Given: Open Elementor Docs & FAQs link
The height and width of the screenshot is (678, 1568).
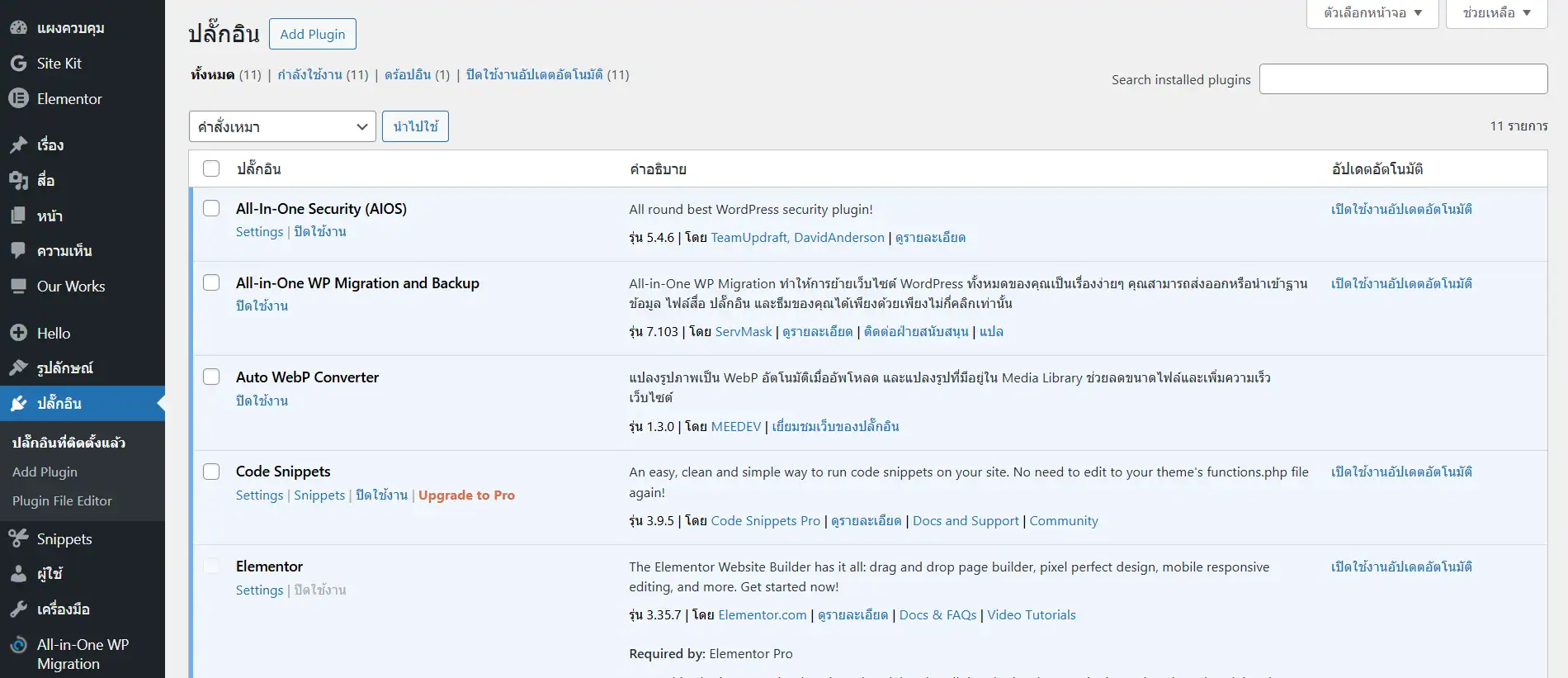Looking at the screenshot, I should [x=937, y=615].
